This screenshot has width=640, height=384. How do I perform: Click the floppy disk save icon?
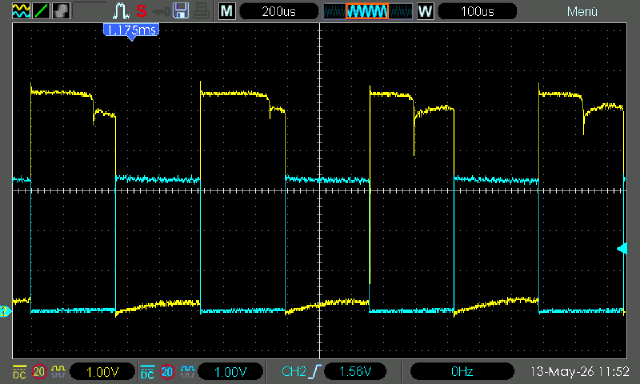pos(181,11)
